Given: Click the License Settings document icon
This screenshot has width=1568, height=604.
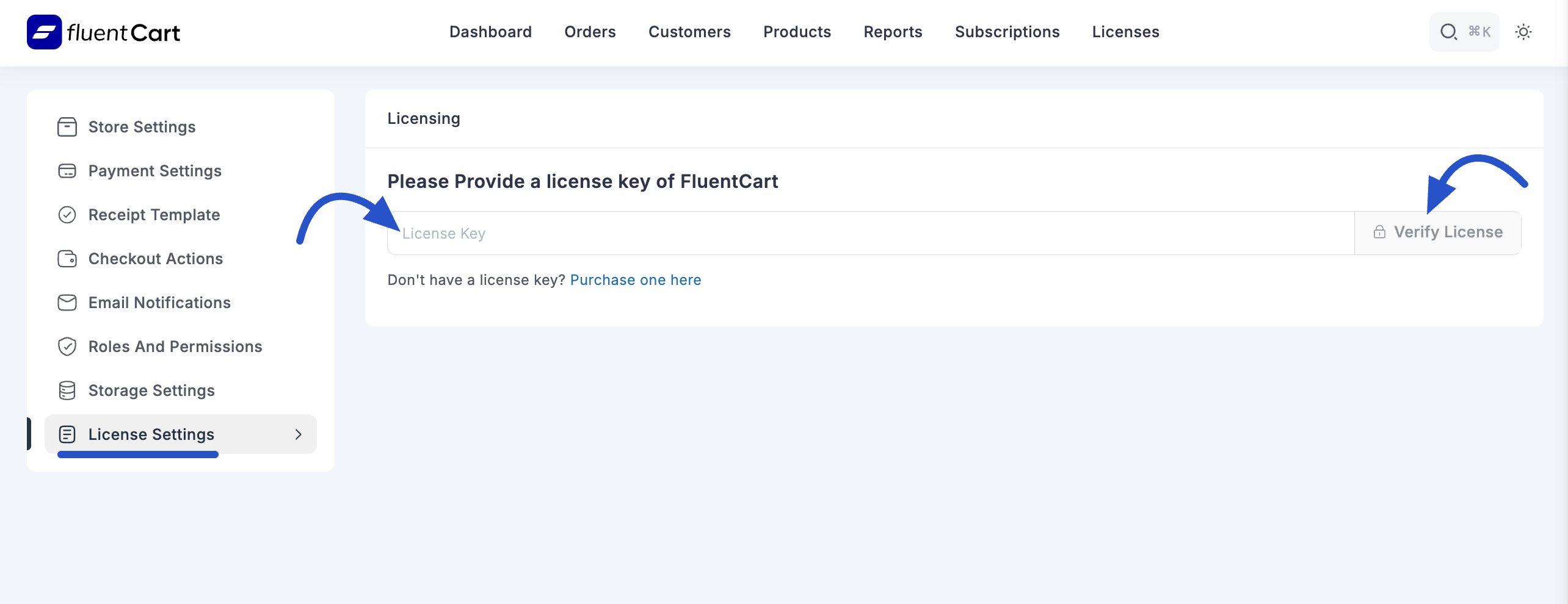Looking at the screenshot, I should tap(67, 434).
